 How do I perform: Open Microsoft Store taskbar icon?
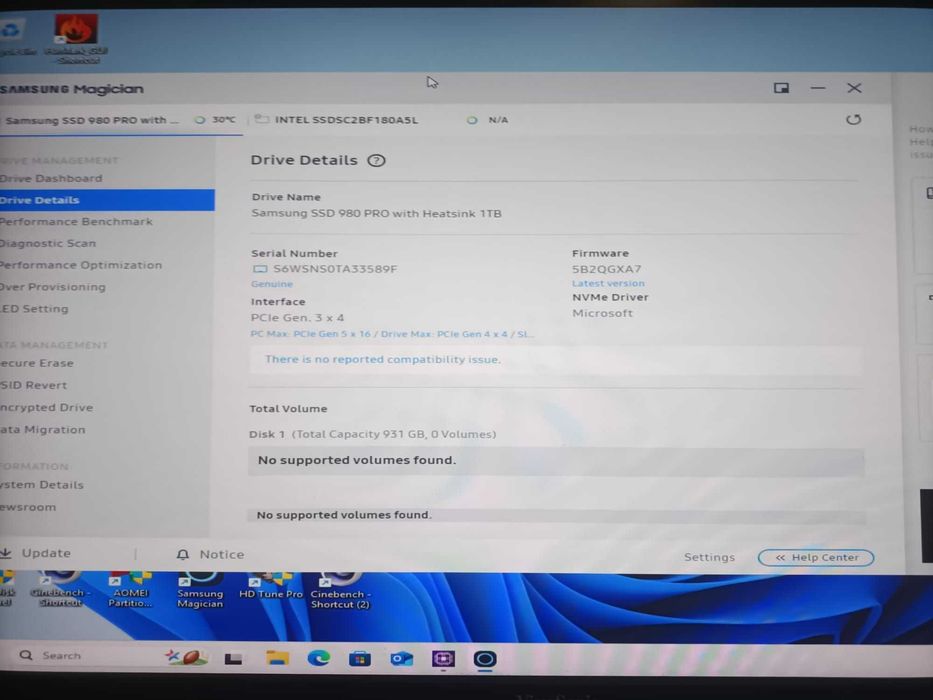[x=359, y=658]
